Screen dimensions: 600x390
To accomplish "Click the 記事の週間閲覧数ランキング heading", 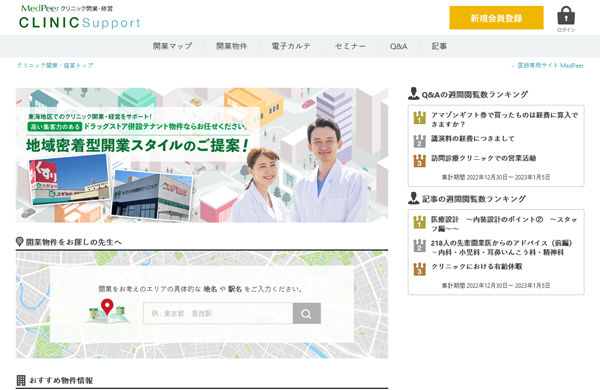I will tap(474, 199).
